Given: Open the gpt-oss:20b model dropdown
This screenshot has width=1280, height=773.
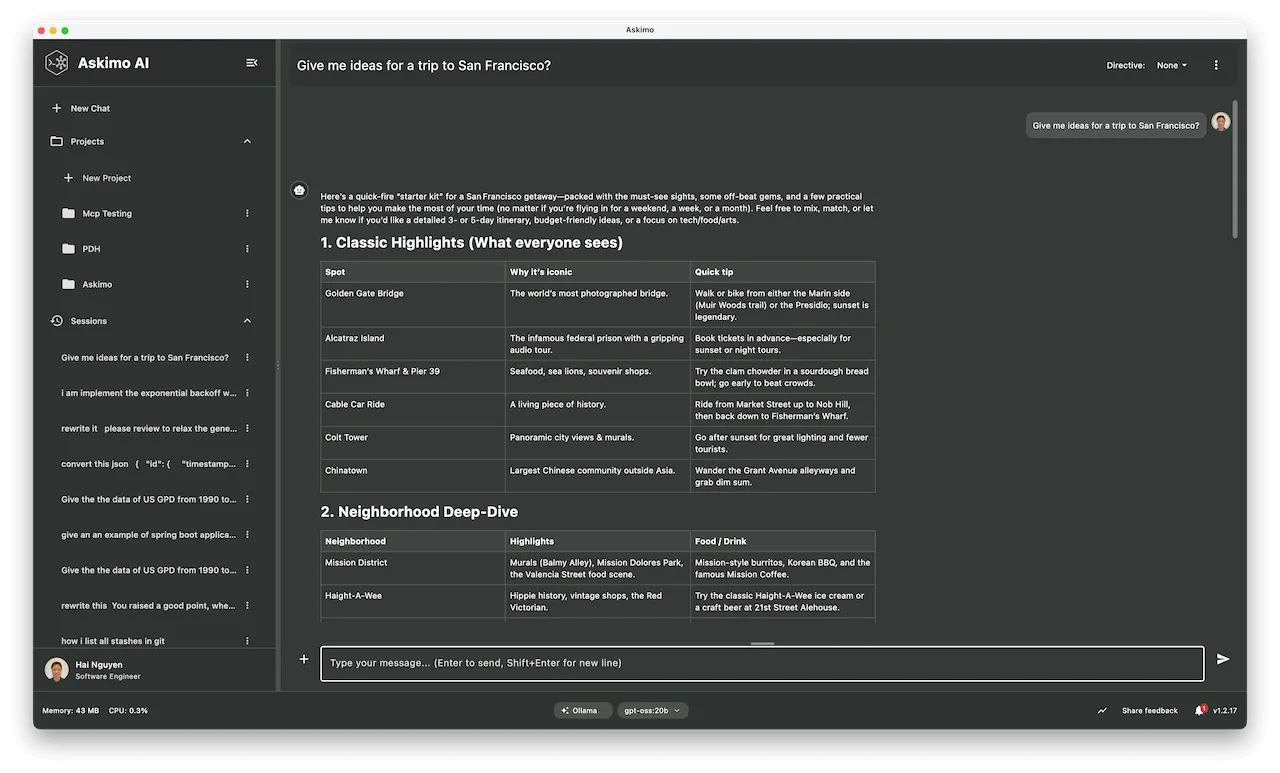Looking at the screenshot, I should [x=652, y=711].
